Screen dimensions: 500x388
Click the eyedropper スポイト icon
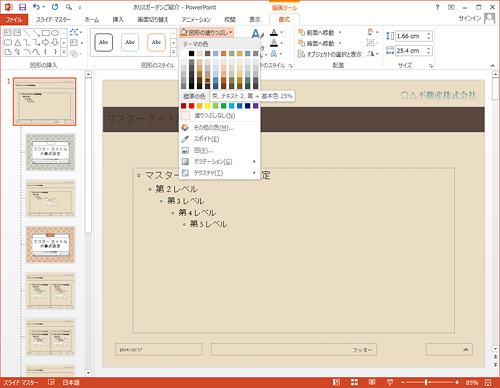tap(185, 139)
